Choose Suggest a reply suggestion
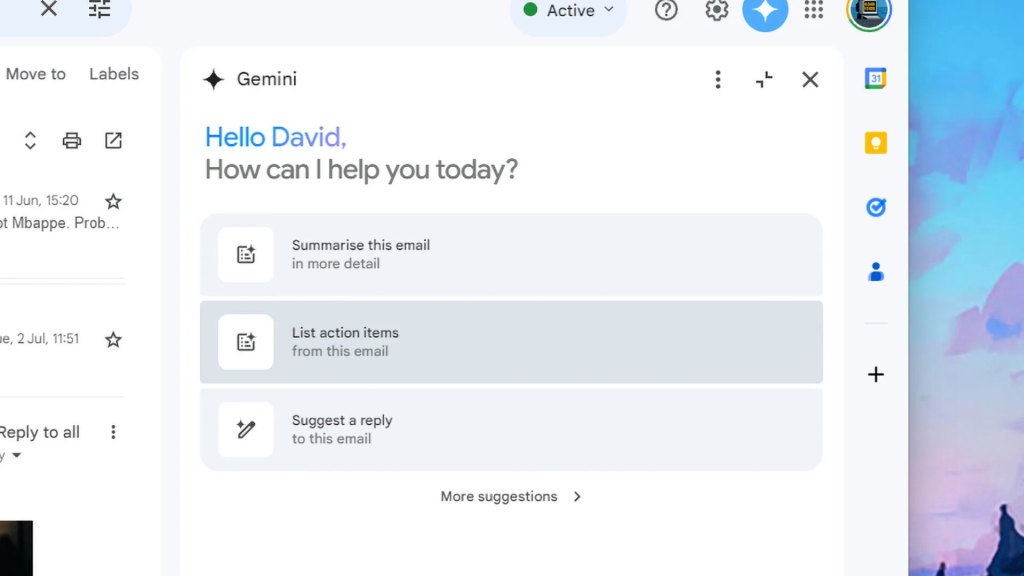The width and height of the screenshot is (1024, 576). coord(511,429)
